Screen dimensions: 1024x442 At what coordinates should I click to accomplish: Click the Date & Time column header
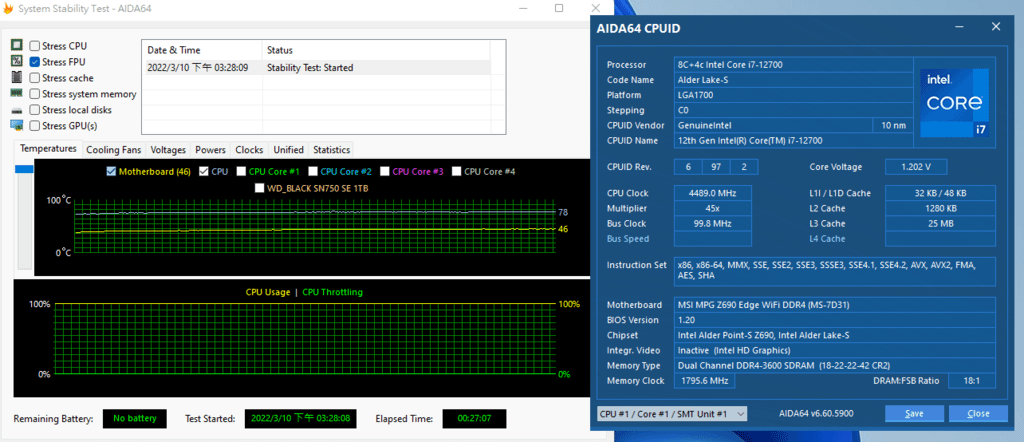(202, 50)
